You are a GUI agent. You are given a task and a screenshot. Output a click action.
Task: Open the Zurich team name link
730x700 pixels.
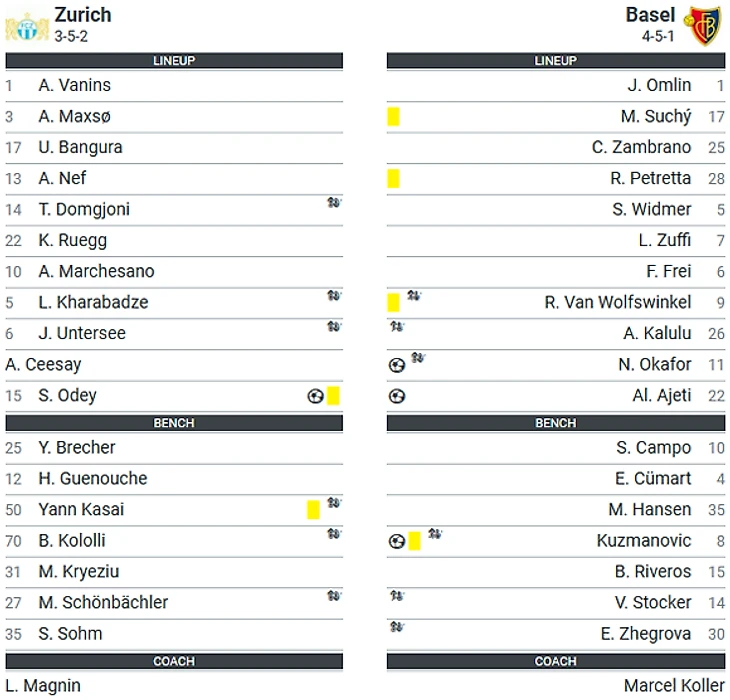83,15
